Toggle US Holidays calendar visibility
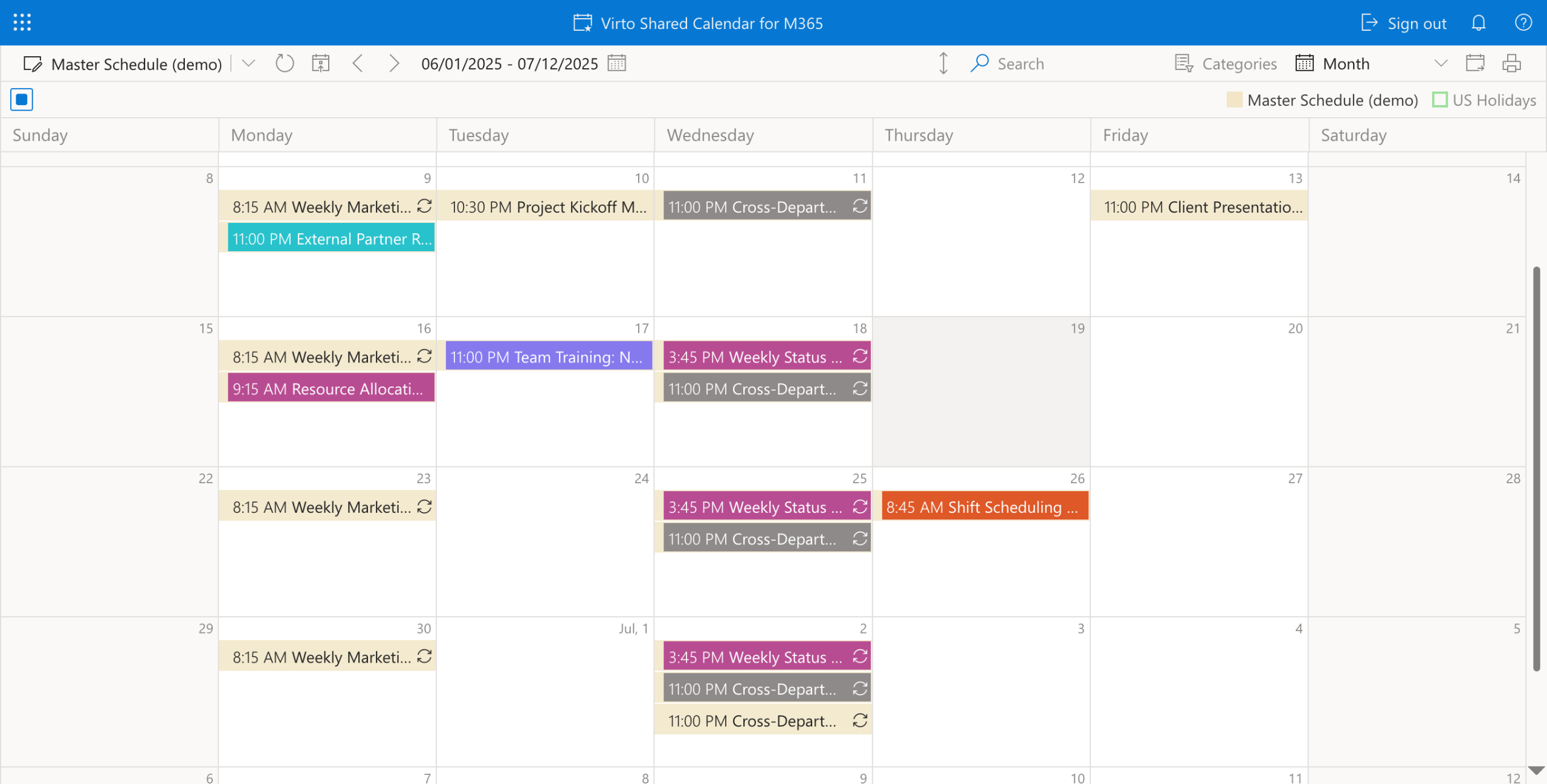Viewport: 1547px width, 784px height. click(1484, 100)
